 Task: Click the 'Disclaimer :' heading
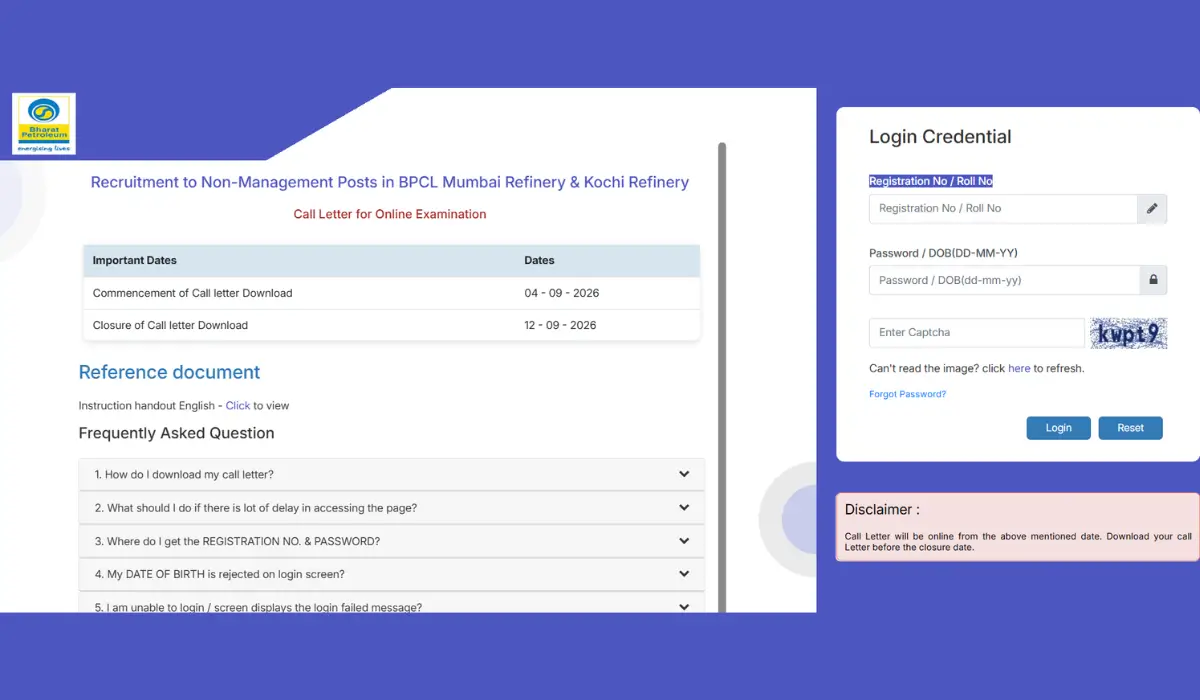click(x=882, y=509)
